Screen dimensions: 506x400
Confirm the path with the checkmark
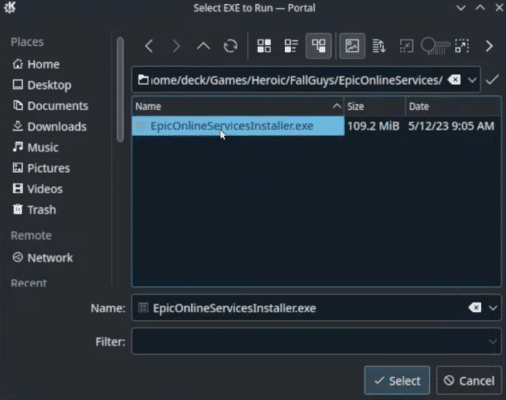tap(492, 80)
